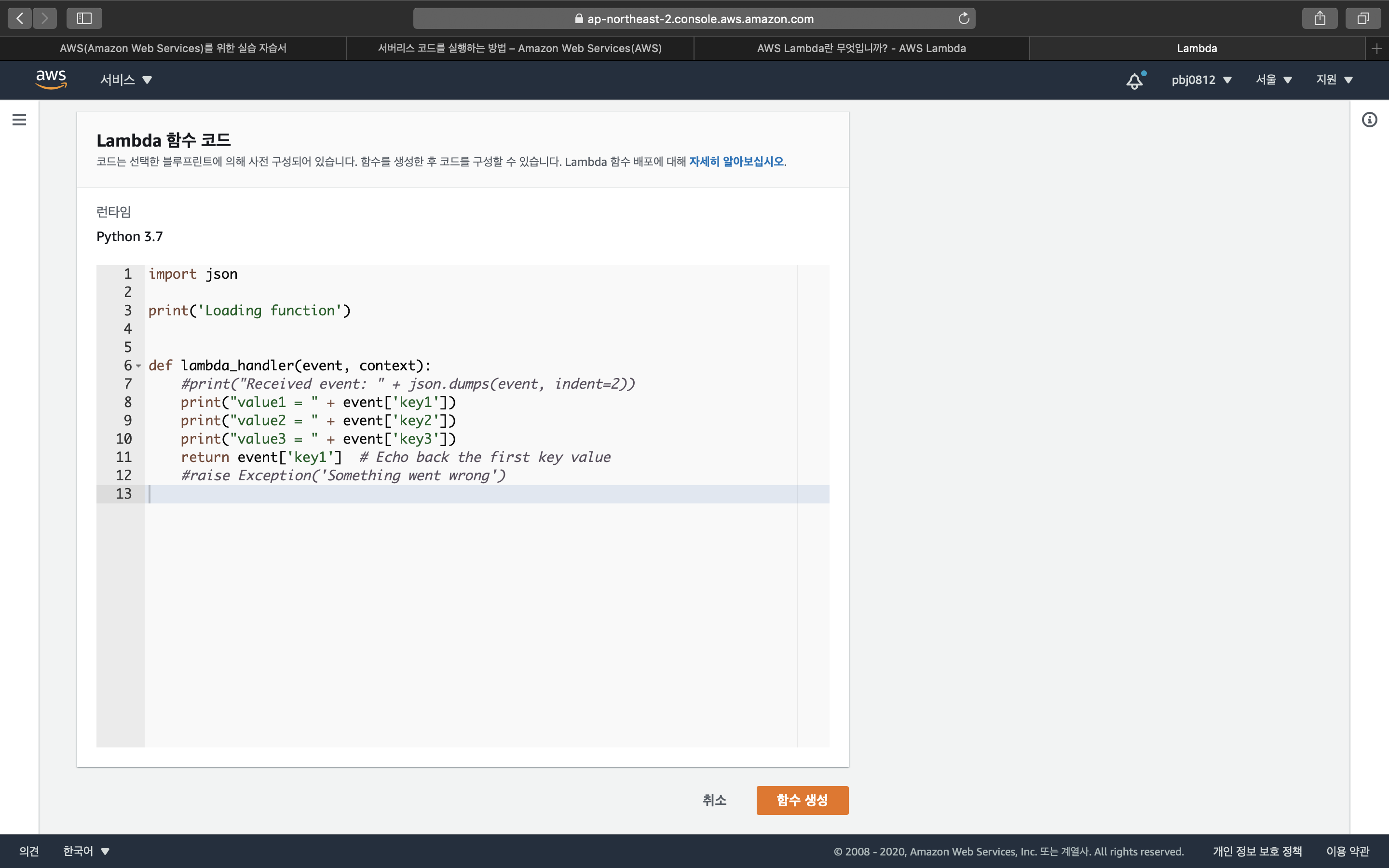Collapse the lambda_handler code fold arrow
The width and height of the screenshot is (1389, 868).
pos(138,366)
